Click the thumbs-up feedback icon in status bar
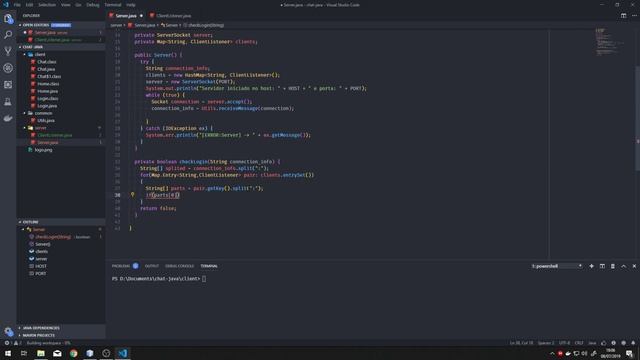The width and height of the screenshot is (640, 360). click(604, 343)
